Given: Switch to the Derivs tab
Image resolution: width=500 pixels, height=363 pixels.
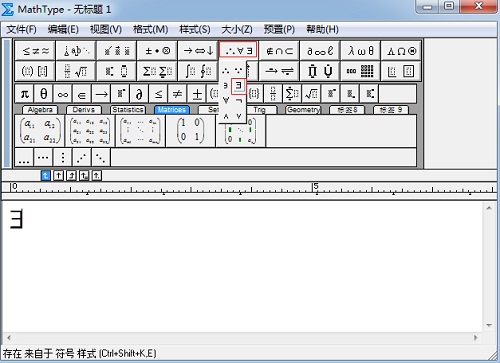Looking at the screenshot, I should [84, 110].
